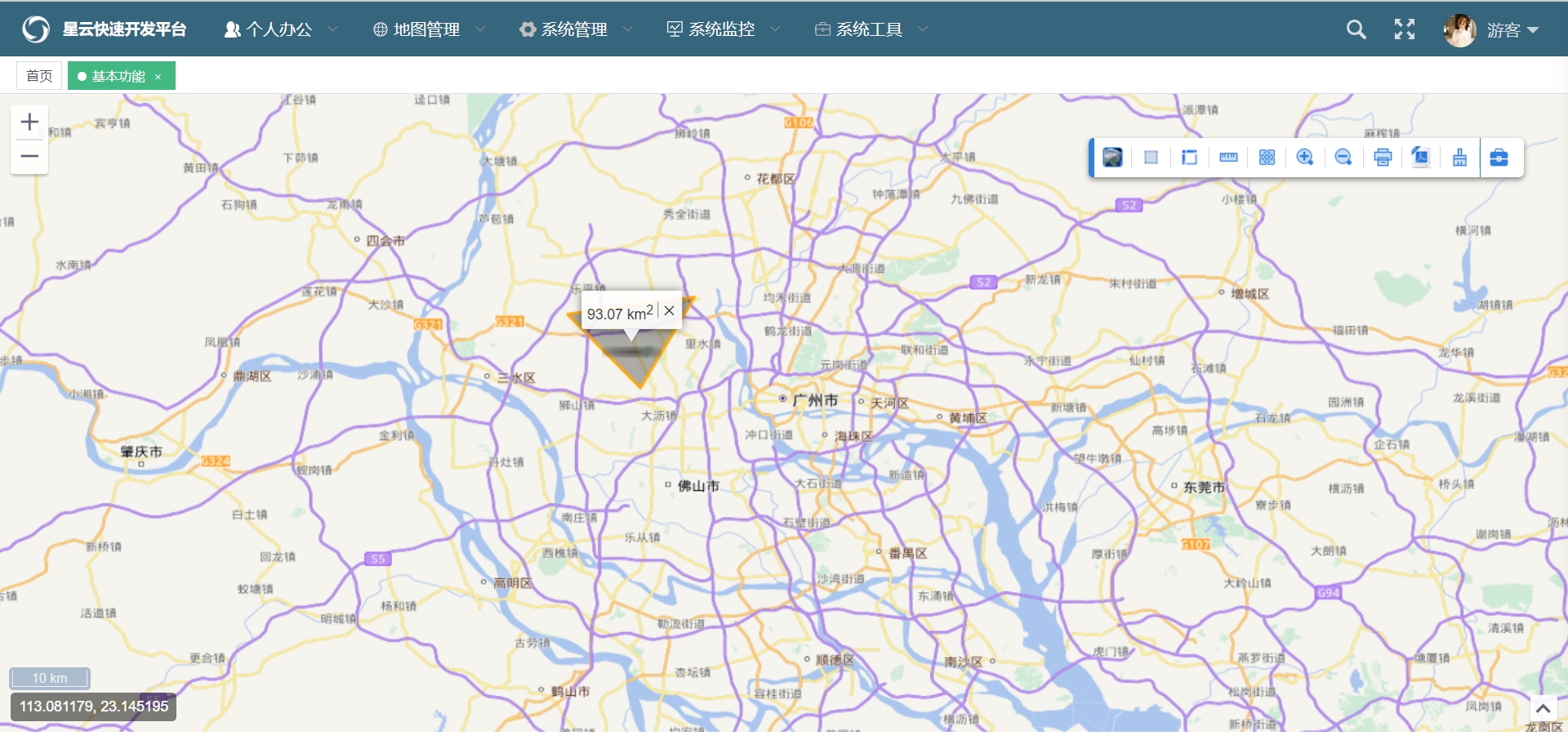Open the header search icon
1568x740 pixels.
tap(1356, 29)
